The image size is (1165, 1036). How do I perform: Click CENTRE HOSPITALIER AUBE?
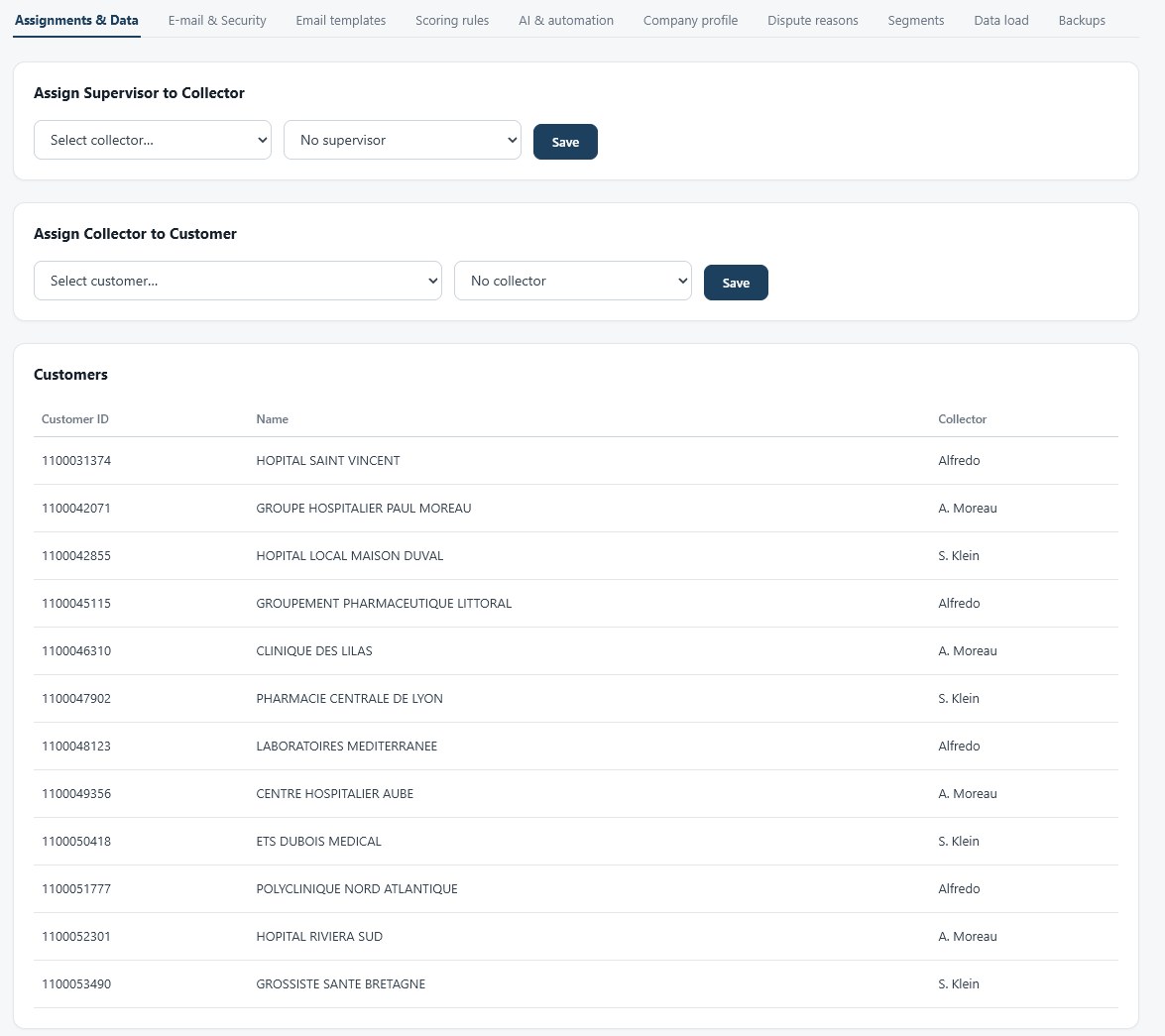click(x=334, y=793)
